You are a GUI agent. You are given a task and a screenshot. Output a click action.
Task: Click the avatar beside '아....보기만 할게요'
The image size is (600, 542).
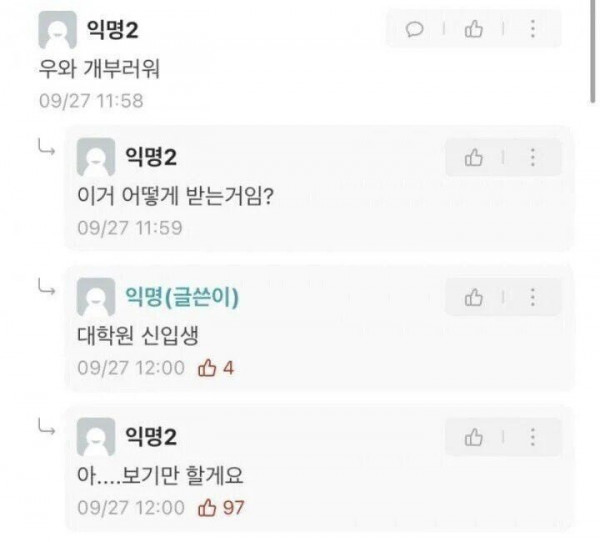tap(96, 438)
